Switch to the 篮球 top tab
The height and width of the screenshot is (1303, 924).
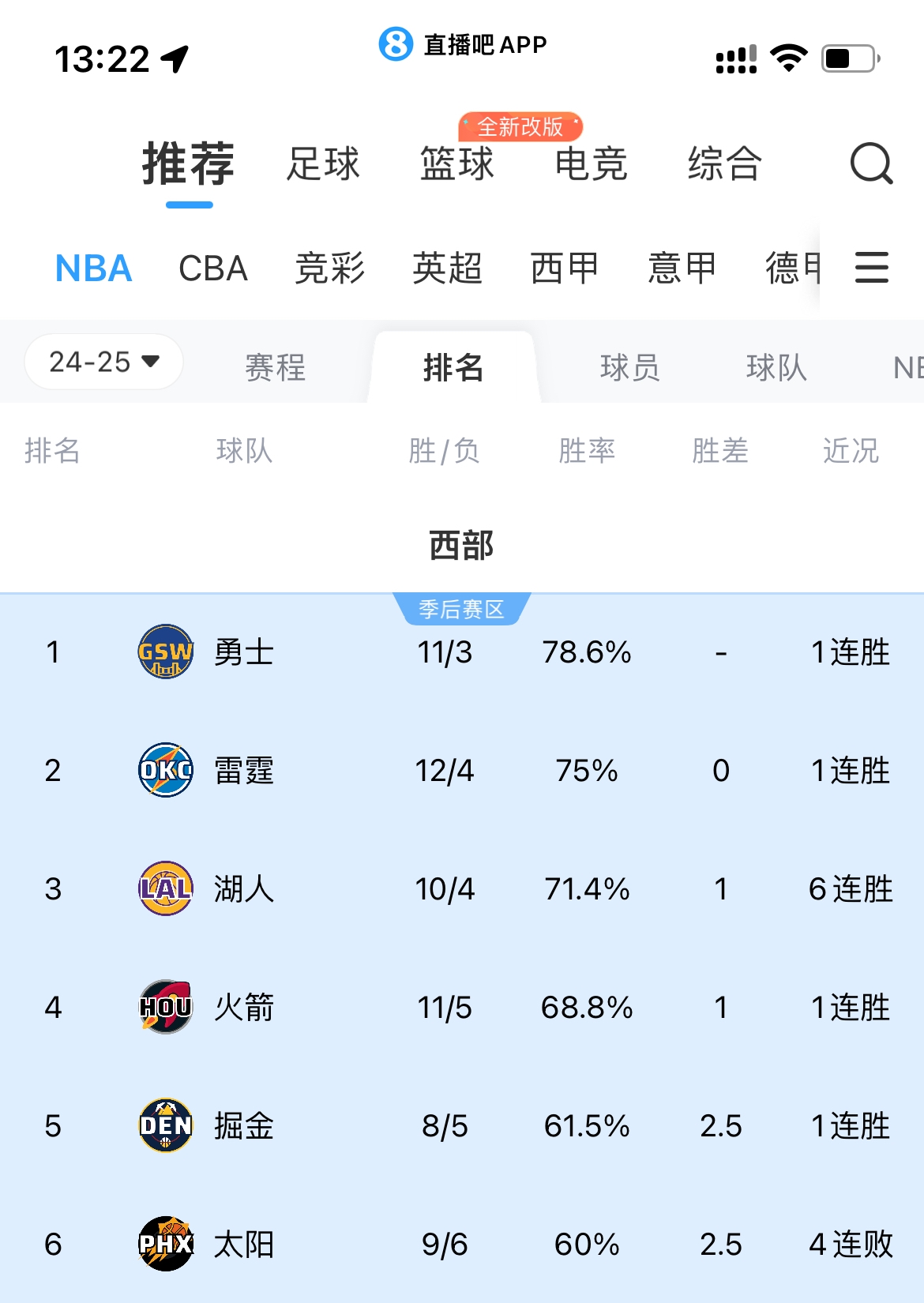[x=457, y=164]
